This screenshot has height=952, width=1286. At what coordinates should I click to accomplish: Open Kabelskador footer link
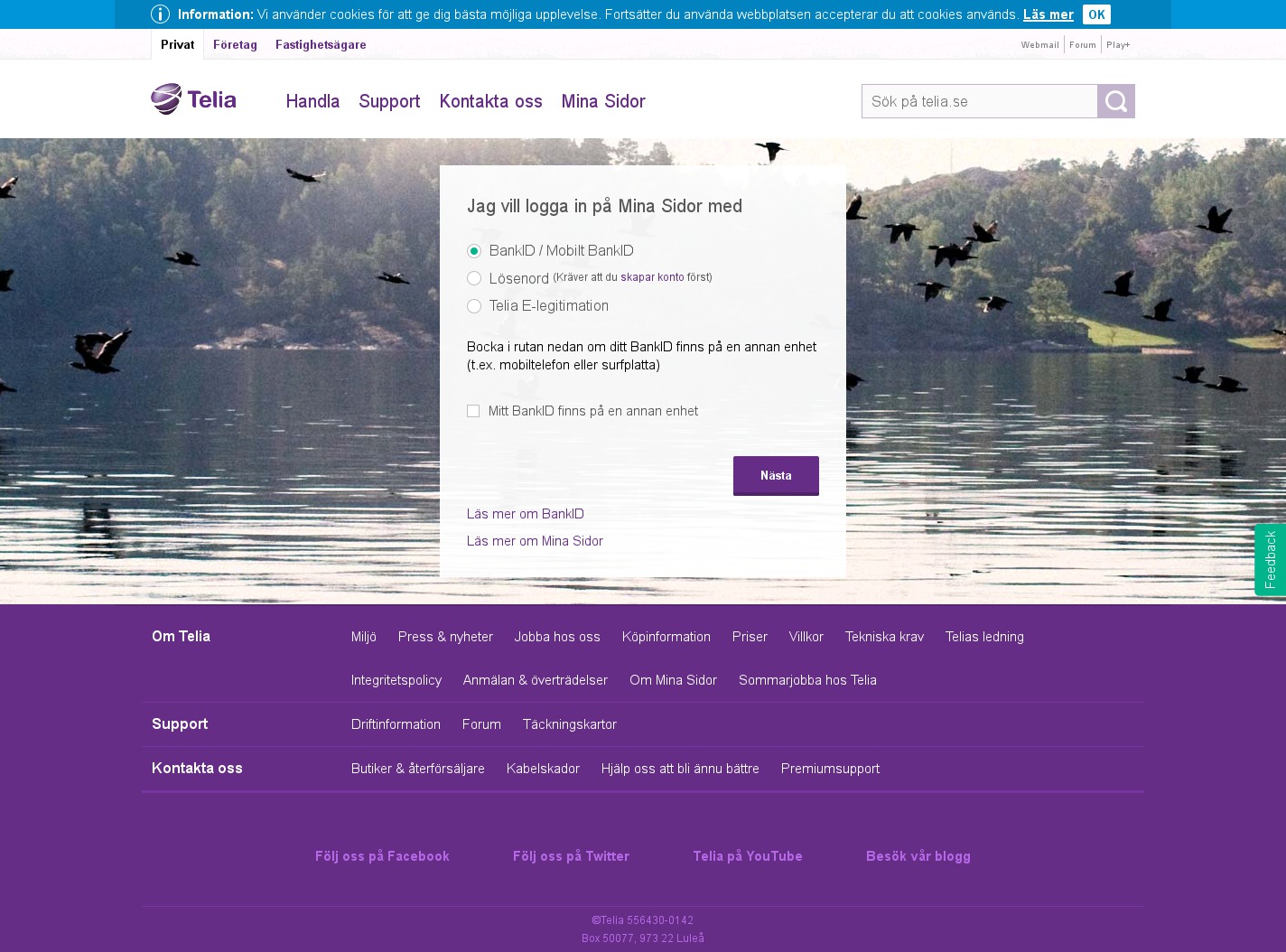[x=543, y=769]
